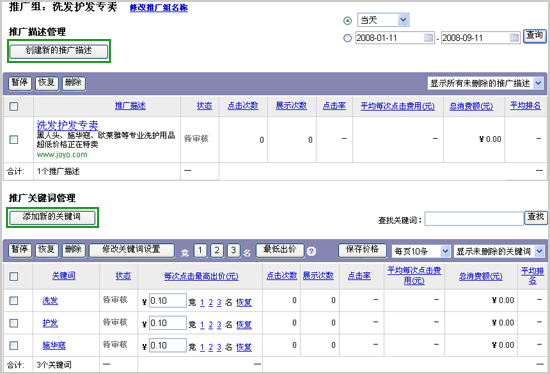Click 修改关键词设置 button
The height and width of the screenshot is (374, 550).
coord(132,250)
